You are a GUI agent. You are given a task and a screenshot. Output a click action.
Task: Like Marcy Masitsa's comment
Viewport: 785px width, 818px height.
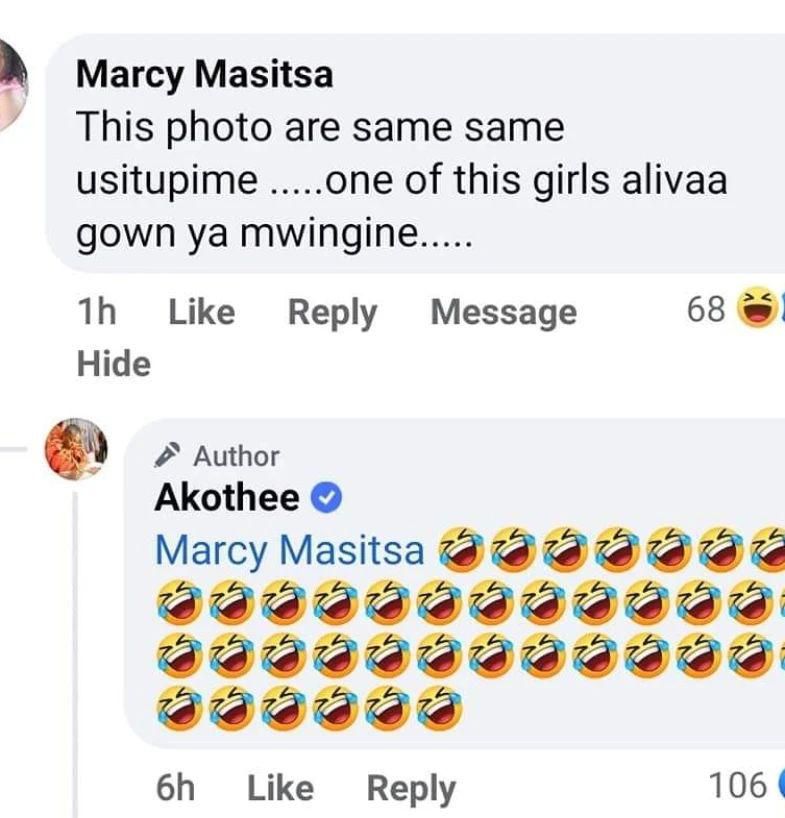201,312
